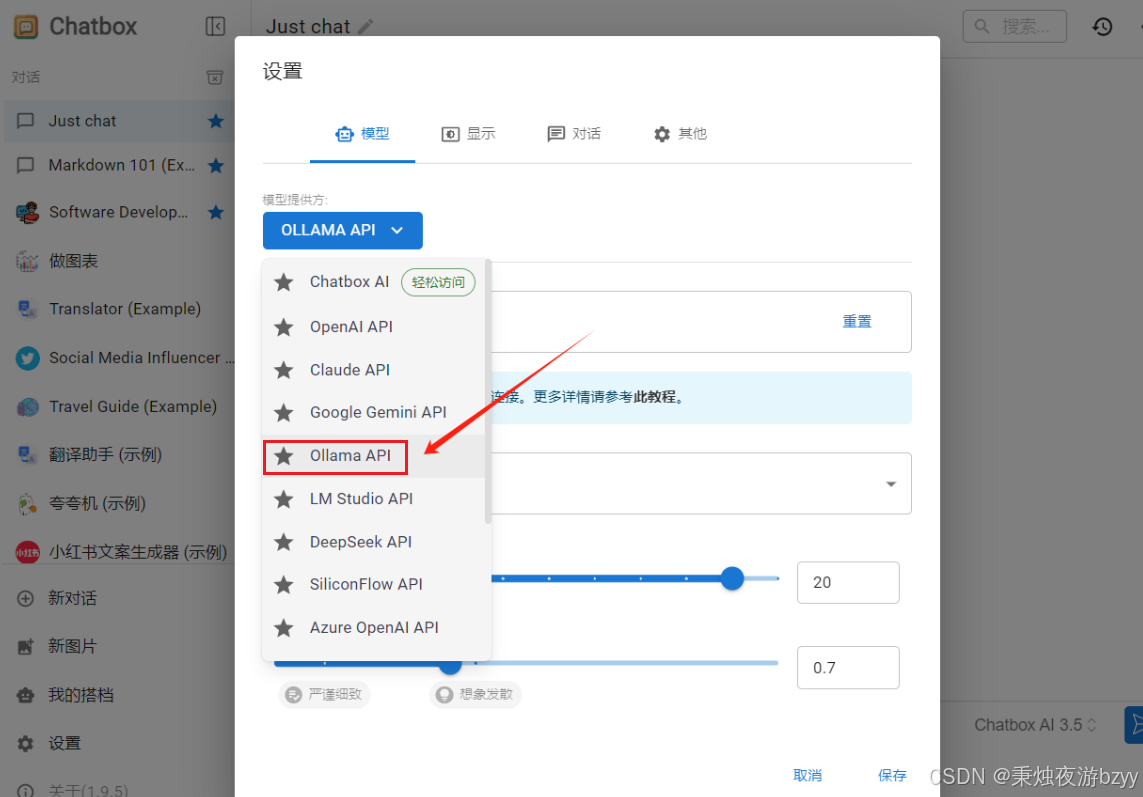The width and height of the screenshot is (1143, 797).
Task: Click the 关于 info icon
Action: 26,790
